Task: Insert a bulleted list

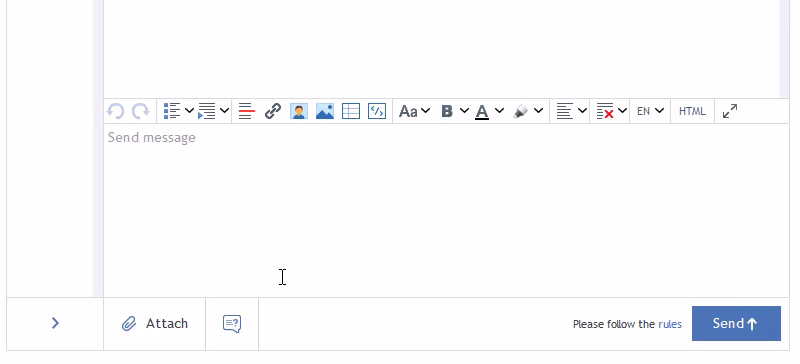Action: pos(172,111)
